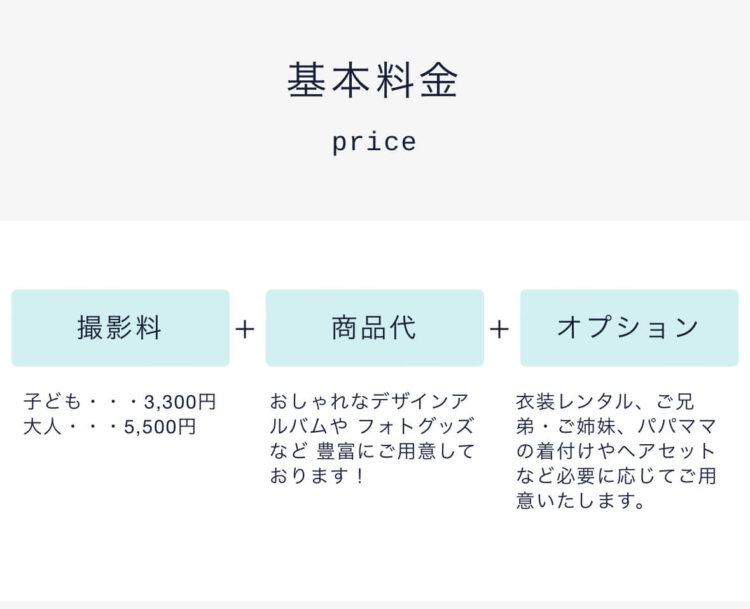The width and height of the screenshot is (750, 609).
Task: Click the text line ルバムや フォトグッズ
Action: point(372,426)
